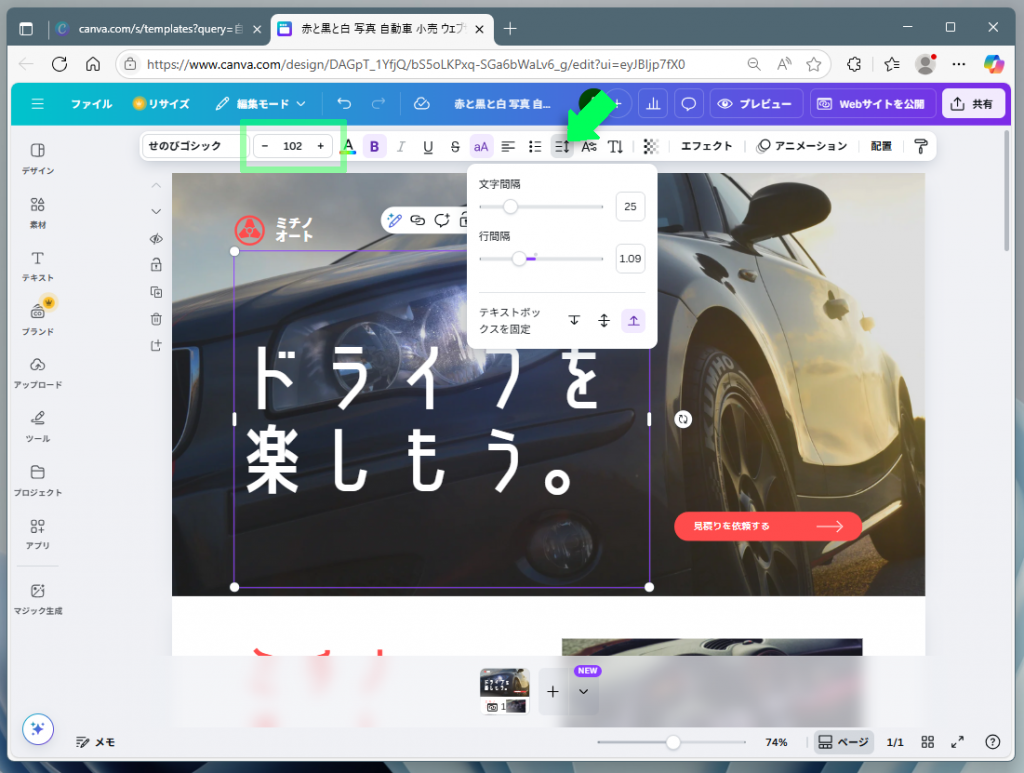The height and width of the screenshot is (773, 1024).
Task: Open the 素材 panel in the left sidebar
Action: [37, 212]
